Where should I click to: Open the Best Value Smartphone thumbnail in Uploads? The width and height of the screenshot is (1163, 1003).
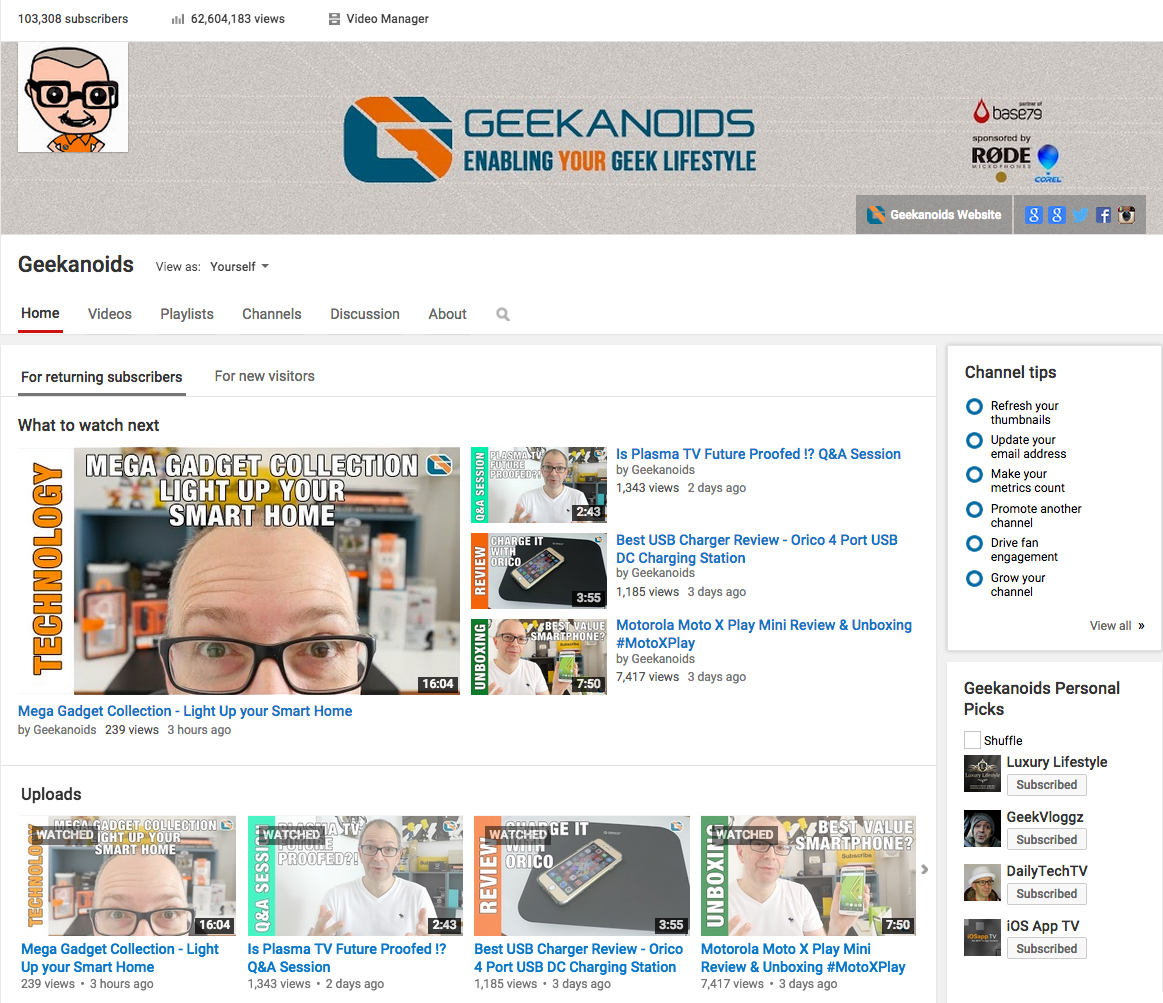pos(808,876)
